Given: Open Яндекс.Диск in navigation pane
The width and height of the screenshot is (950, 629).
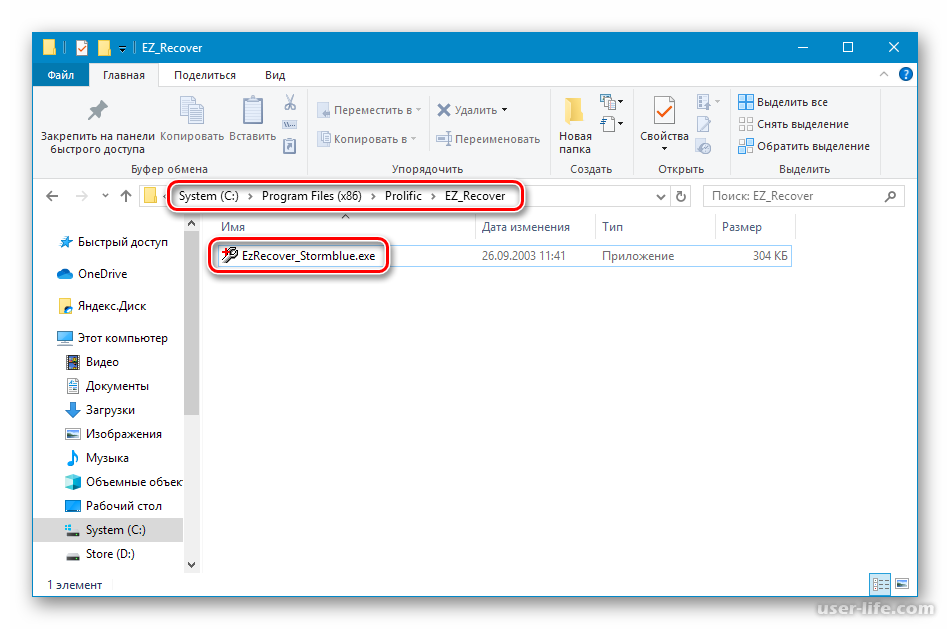Looking at the screenshot, I should click(102, 306).
